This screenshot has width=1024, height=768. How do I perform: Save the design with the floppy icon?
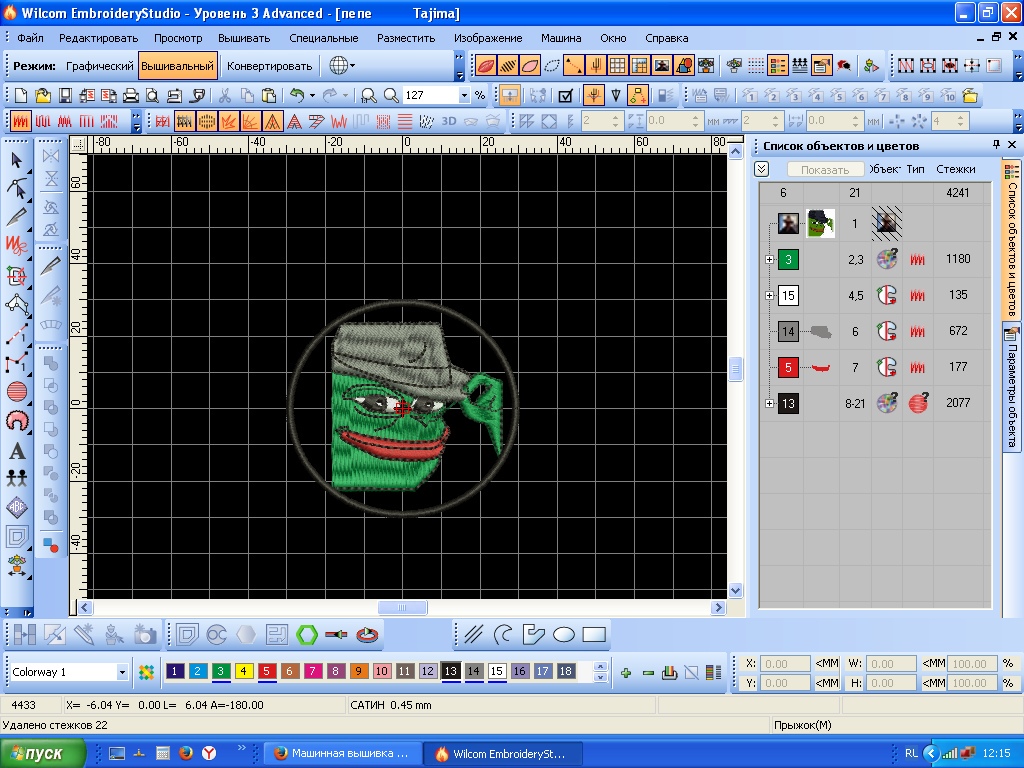click(65, 96)
